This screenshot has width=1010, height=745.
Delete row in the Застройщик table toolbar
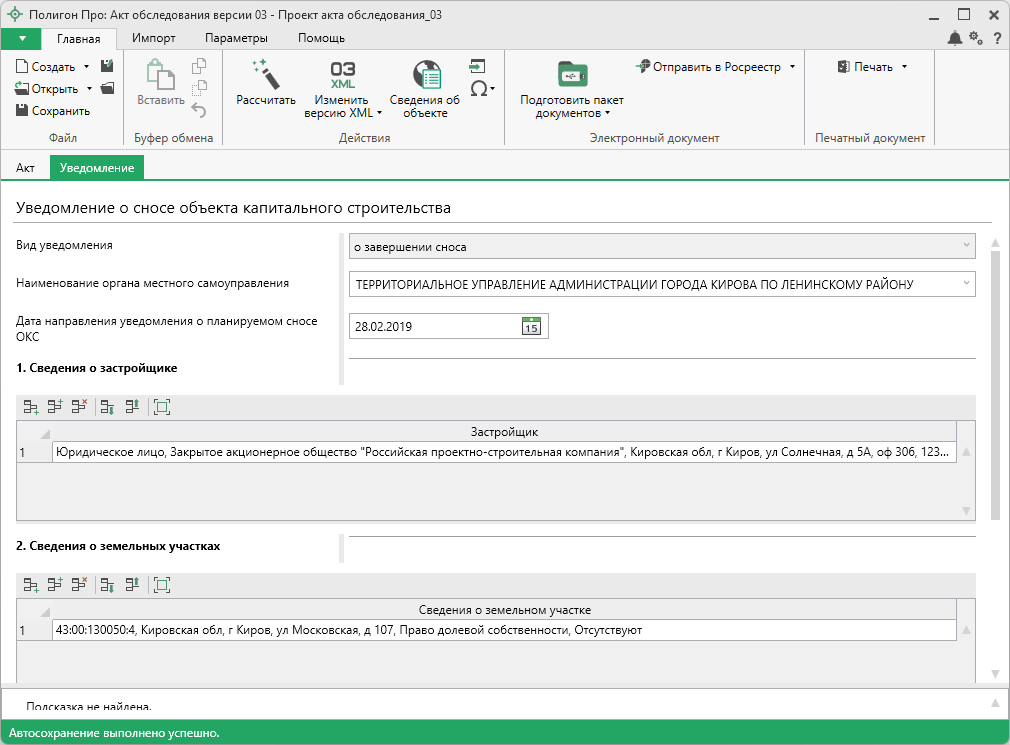[80, 407]
